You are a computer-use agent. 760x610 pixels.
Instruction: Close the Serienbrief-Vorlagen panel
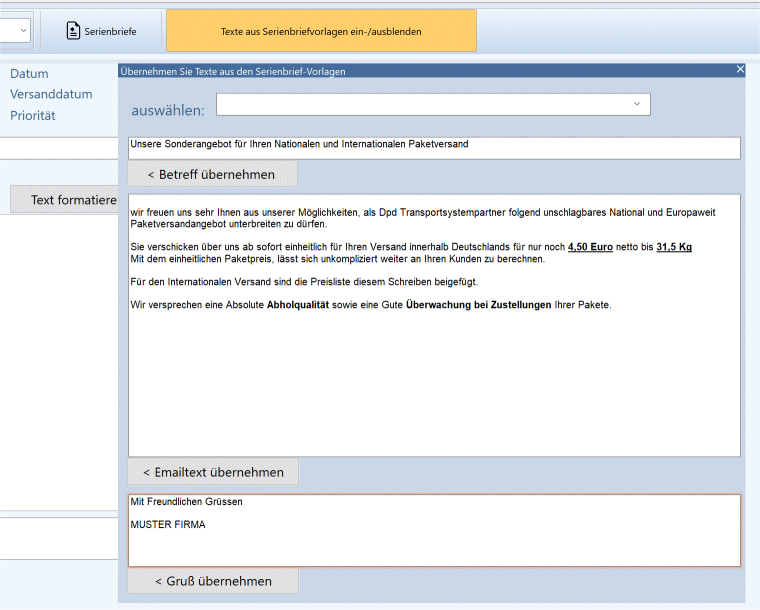740,69
